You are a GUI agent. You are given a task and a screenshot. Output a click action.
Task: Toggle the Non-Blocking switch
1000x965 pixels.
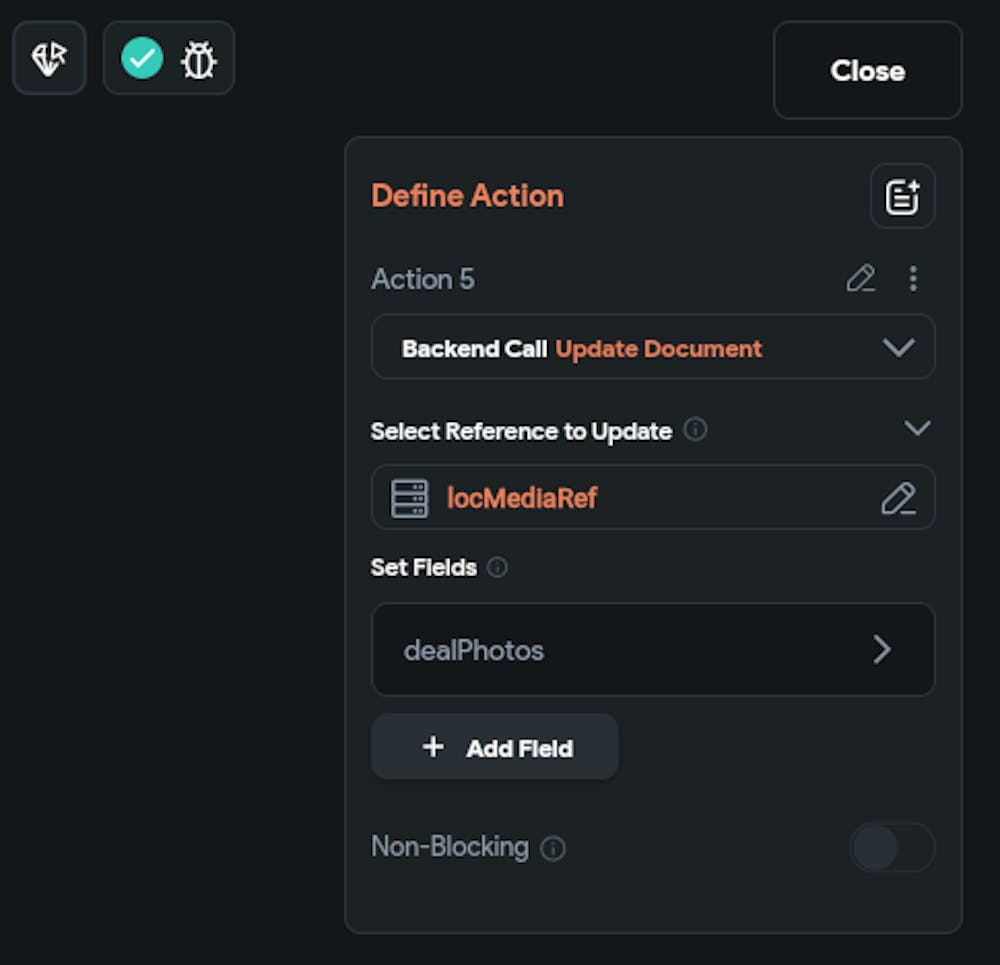[891, 848]
